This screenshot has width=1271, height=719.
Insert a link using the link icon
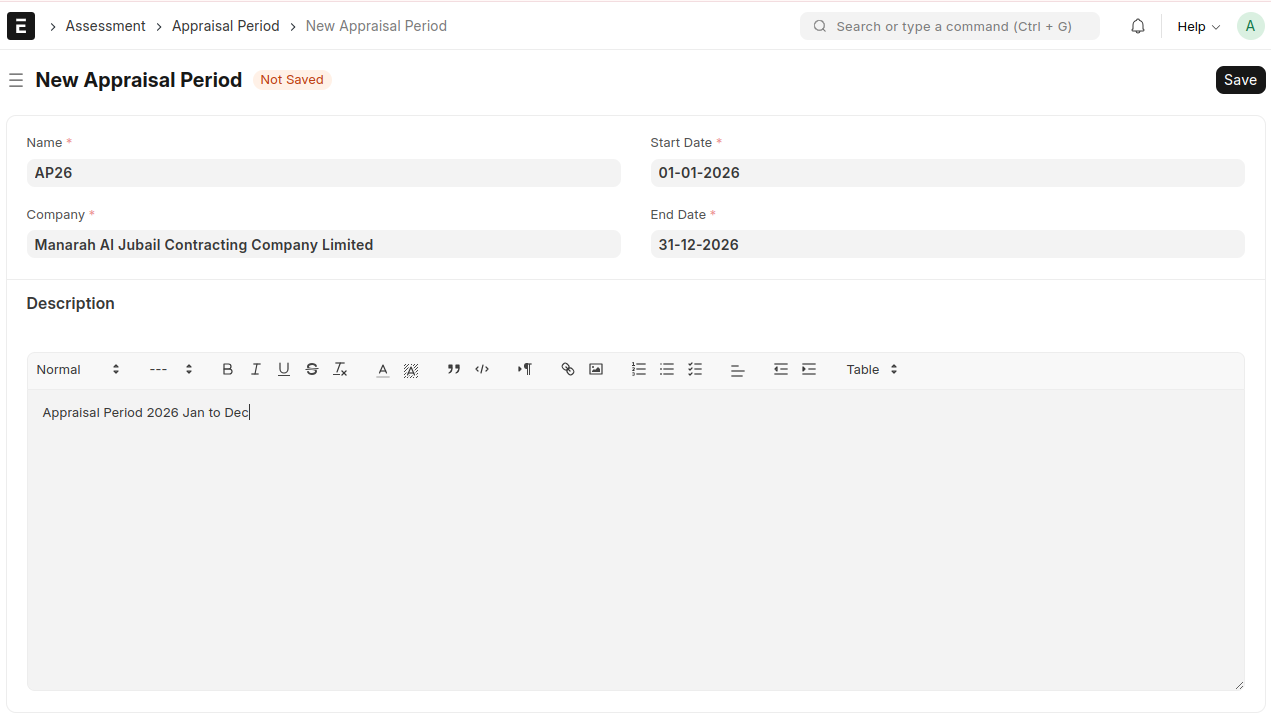(568, 369)
